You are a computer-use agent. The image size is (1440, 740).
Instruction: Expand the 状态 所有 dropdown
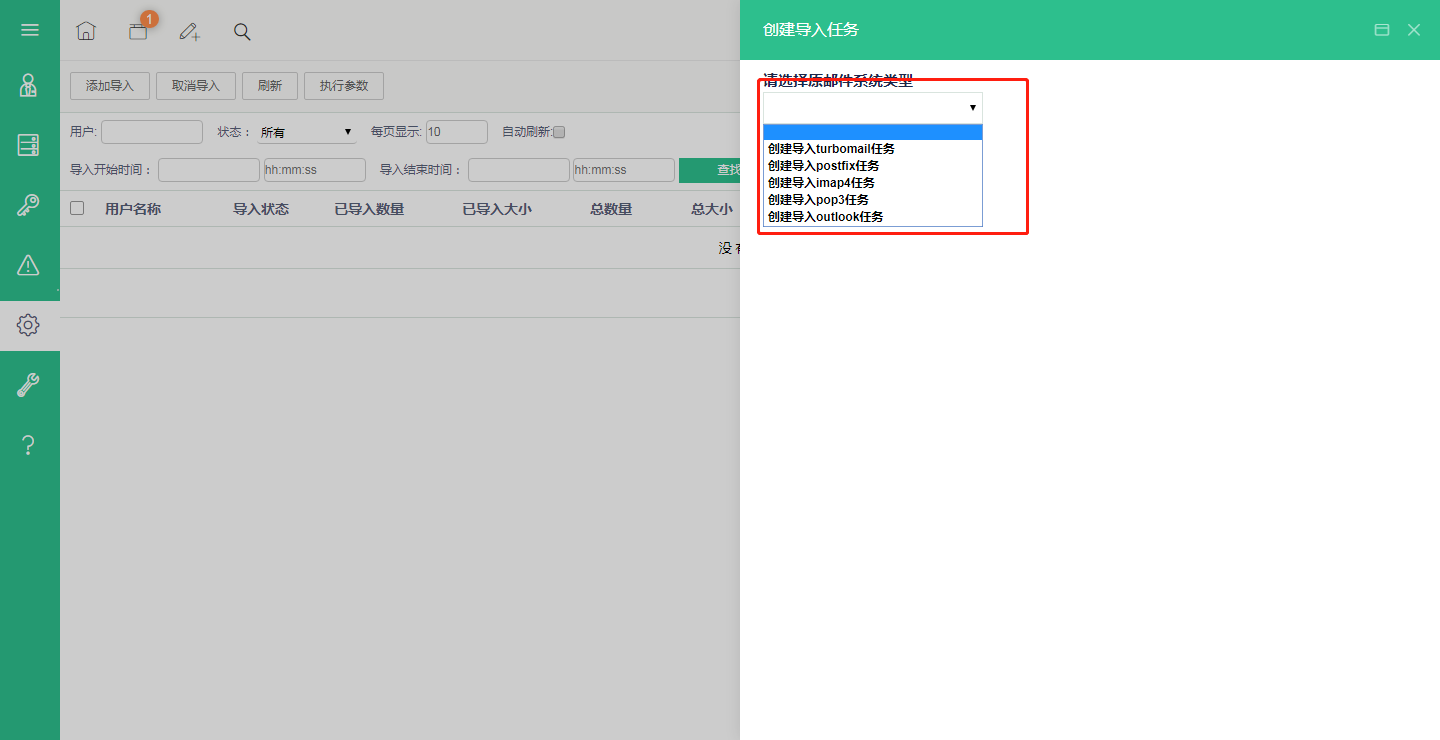point(306,132)
